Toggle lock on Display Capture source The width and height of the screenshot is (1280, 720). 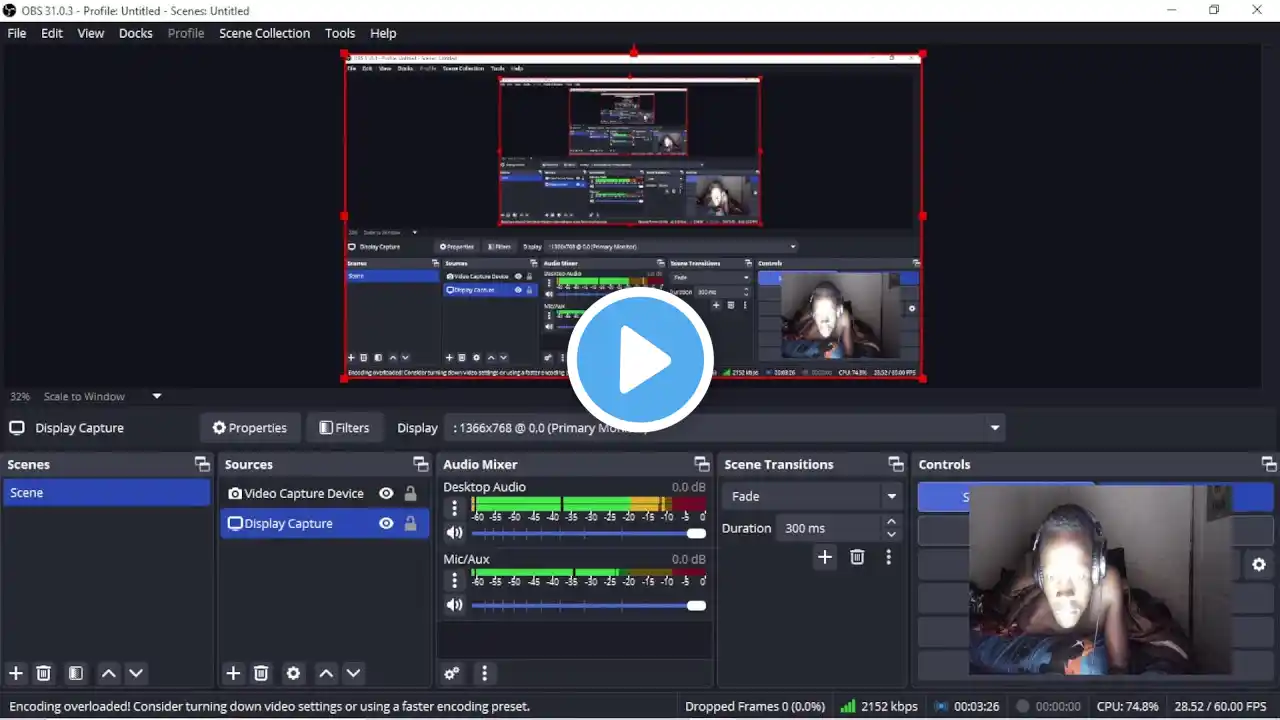[x=410, y=524]
